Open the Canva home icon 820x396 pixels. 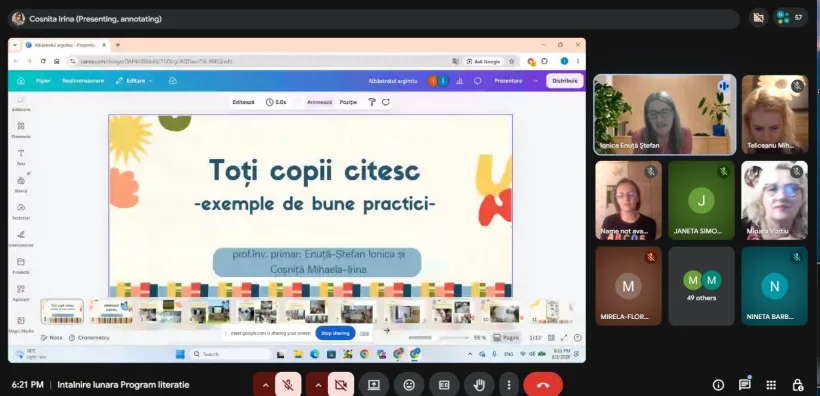pyautogui.click(x=21, y=81)
